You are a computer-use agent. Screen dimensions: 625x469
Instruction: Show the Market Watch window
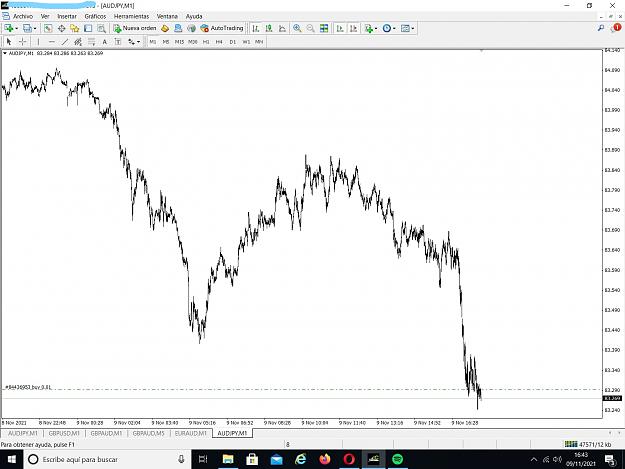[48, 28]
